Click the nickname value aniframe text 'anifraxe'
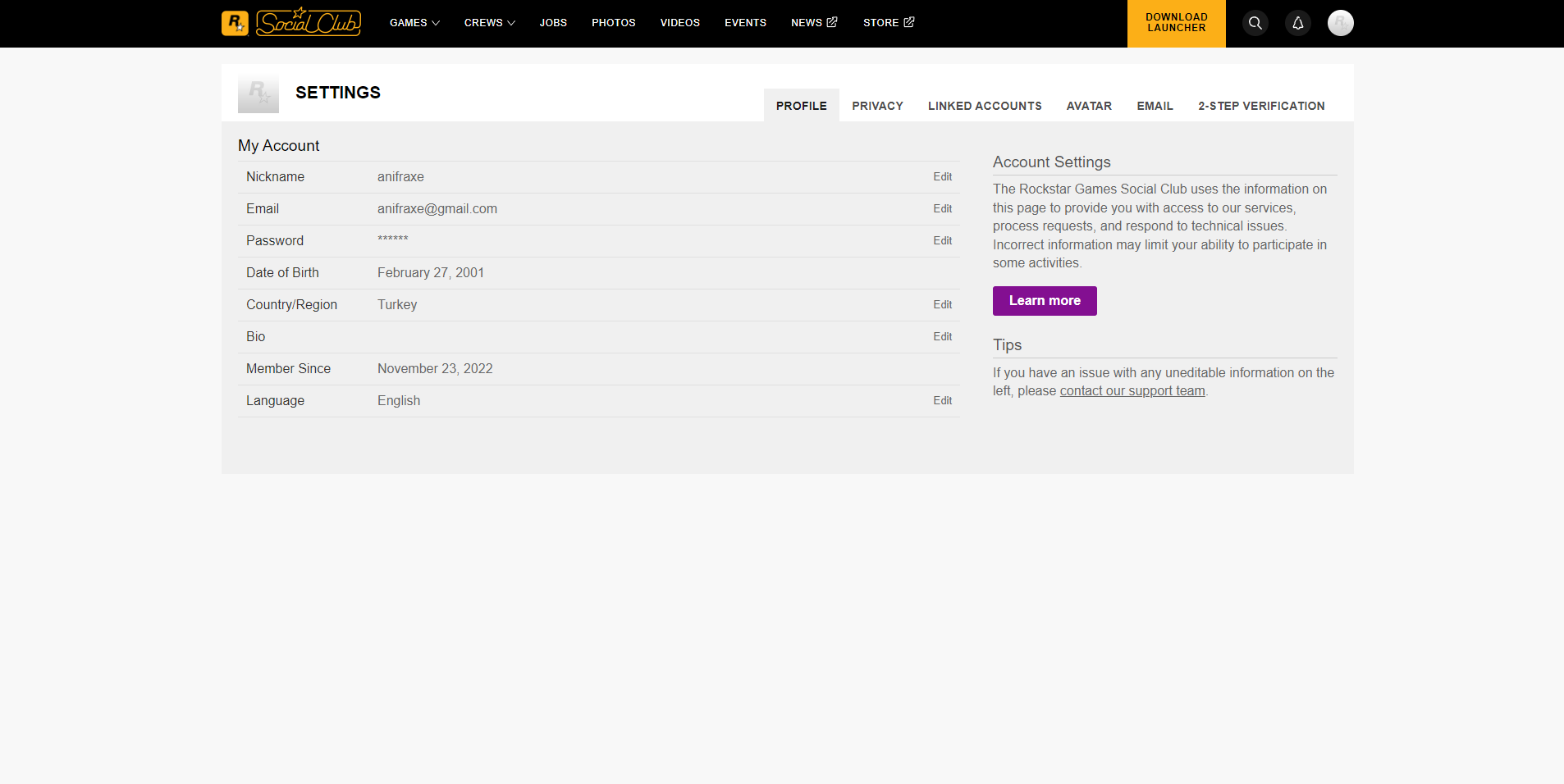This screenshot has width=1564, height=784. pyautogui.click(x=400, y=177)
